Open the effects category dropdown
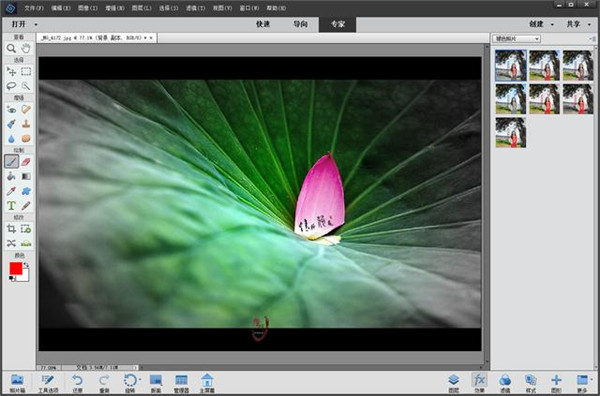Screen dimensions: 600x396 click(x=516, y=39)
